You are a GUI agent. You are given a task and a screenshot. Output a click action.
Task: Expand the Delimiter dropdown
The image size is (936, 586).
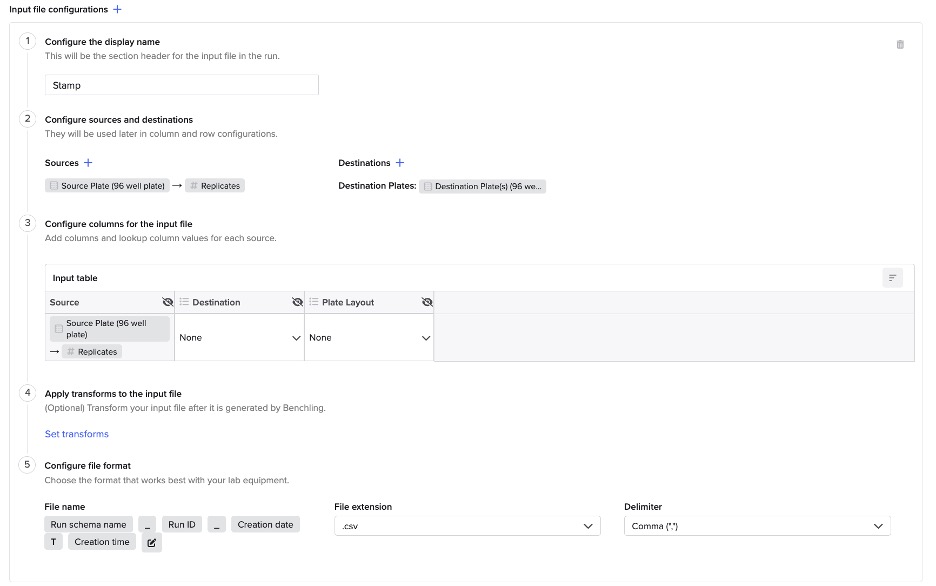(756, 526)
